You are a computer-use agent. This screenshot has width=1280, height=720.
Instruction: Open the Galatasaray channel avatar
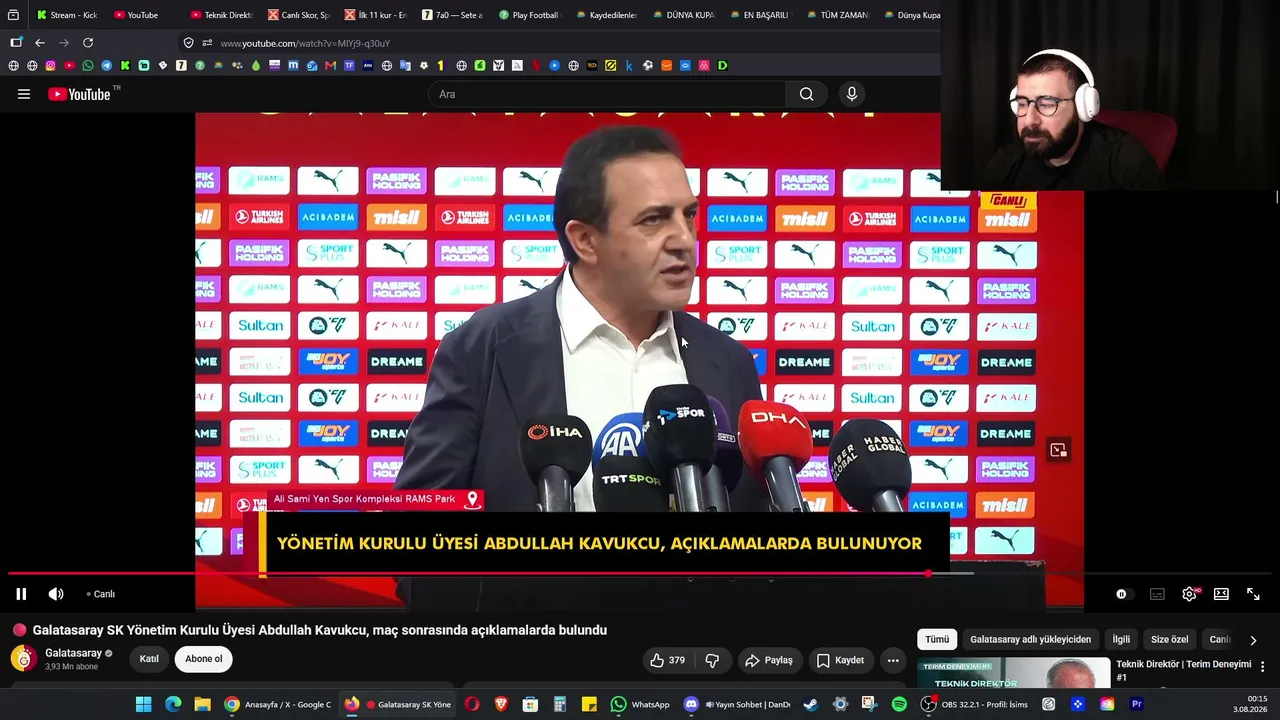[23, 658]
